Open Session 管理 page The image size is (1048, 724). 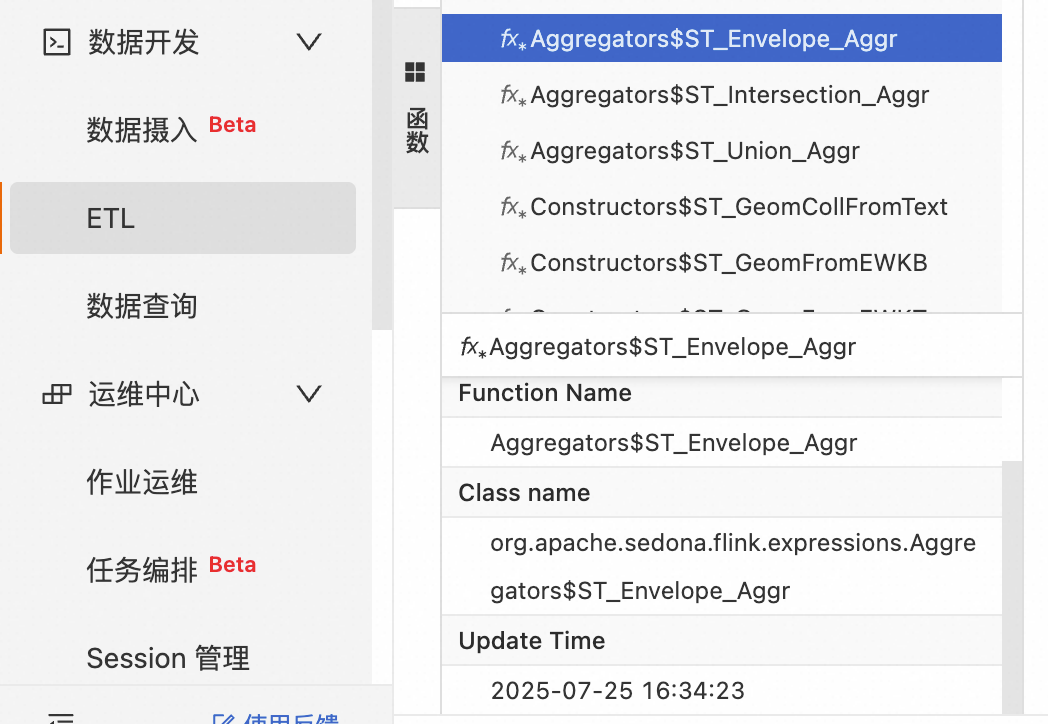[x=168, y=658]
